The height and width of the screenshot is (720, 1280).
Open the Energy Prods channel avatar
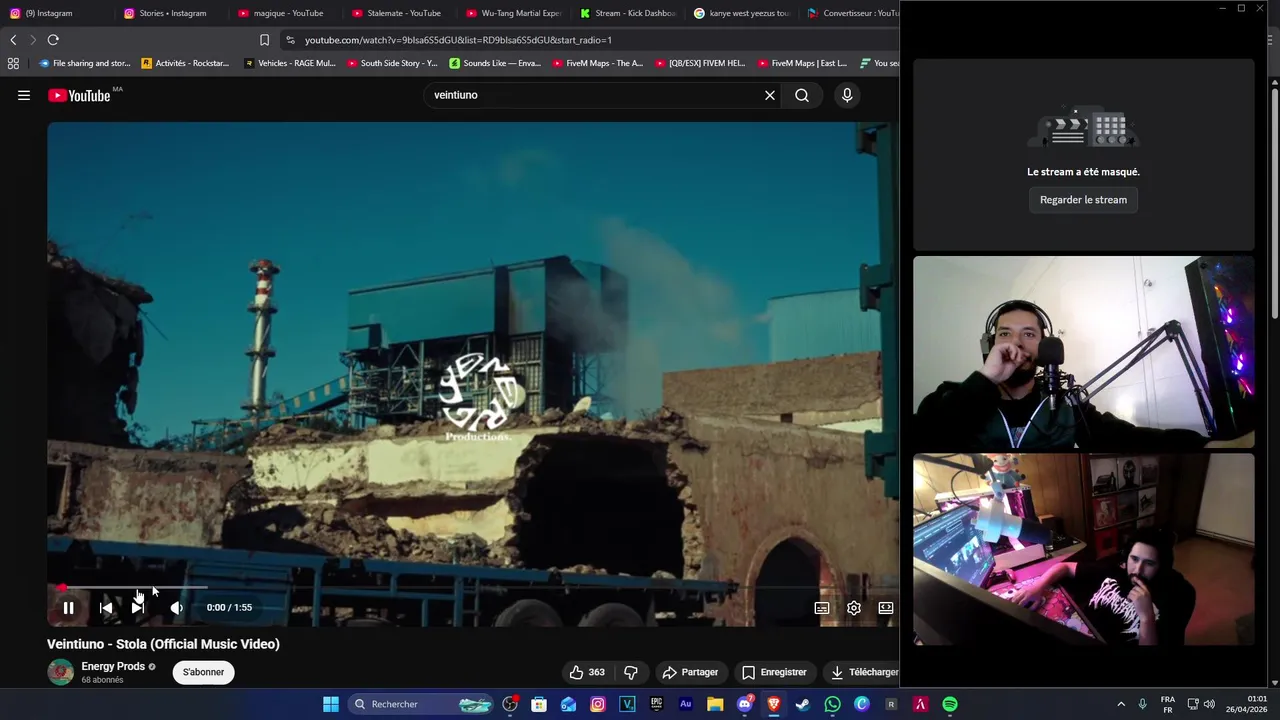point(61,672)
